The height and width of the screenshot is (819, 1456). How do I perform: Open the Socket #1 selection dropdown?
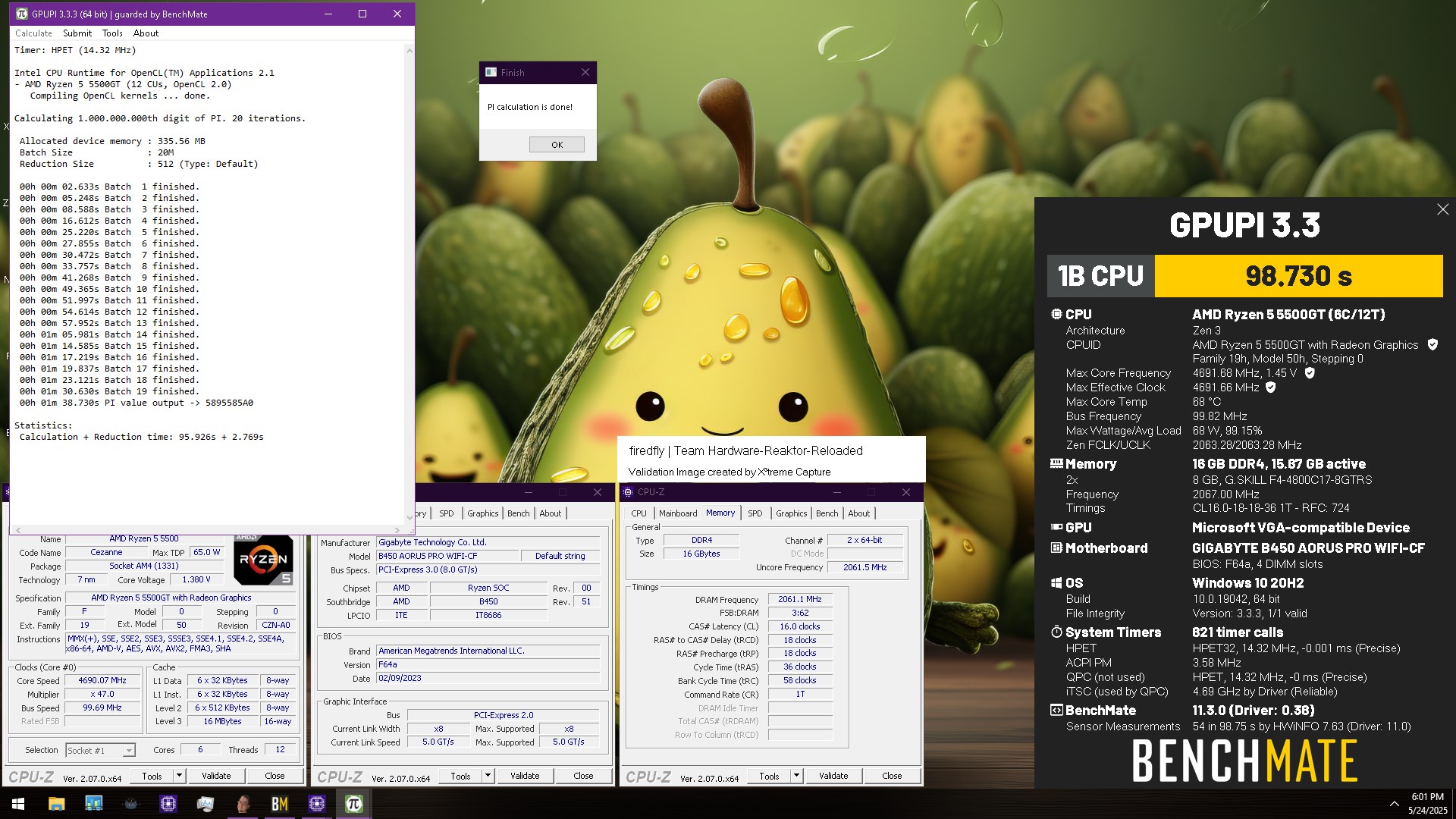click(129, 750)
